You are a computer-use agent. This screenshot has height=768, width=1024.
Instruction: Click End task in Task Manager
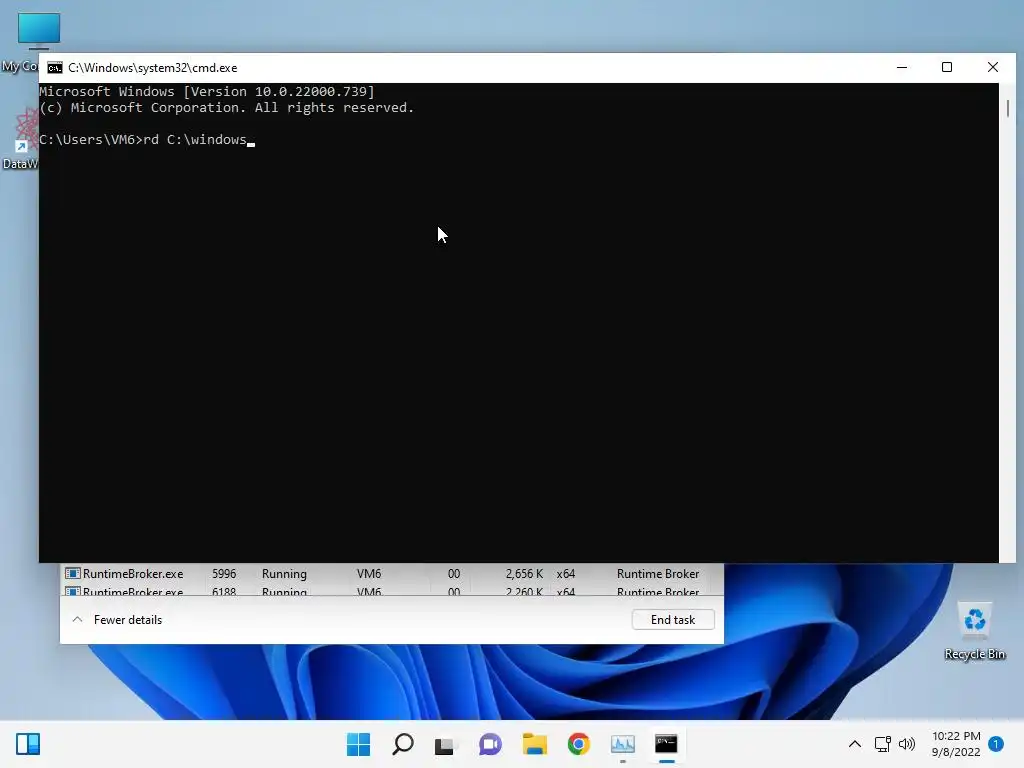click(x=673, y=620)
